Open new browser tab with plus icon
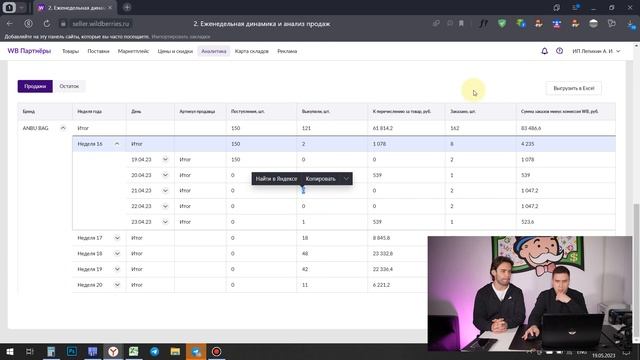This screenshot has width=640, height=360. pyautogui.click(x=127, y=7)
